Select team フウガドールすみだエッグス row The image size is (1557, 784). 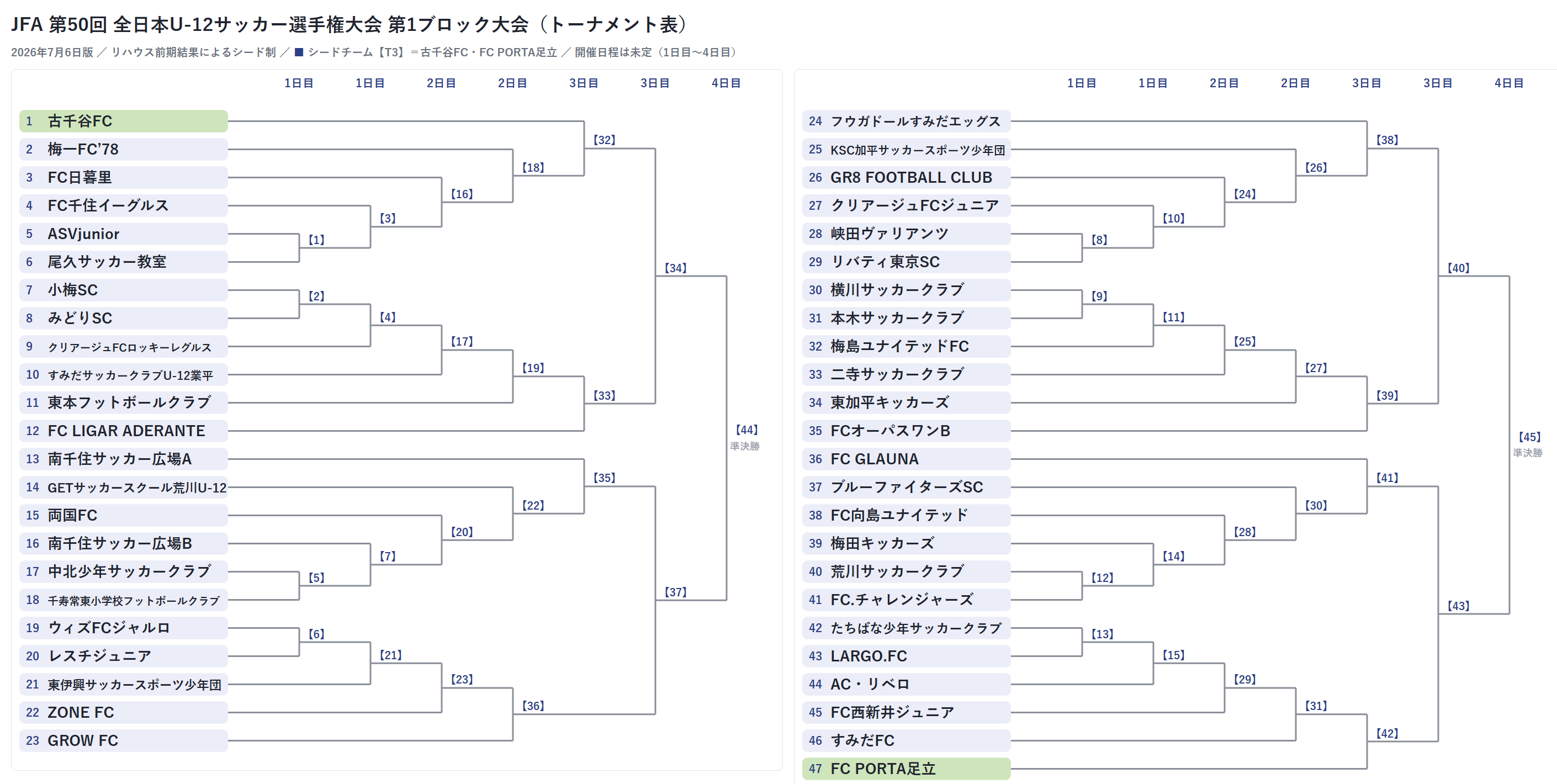click(x=906, y=121)
